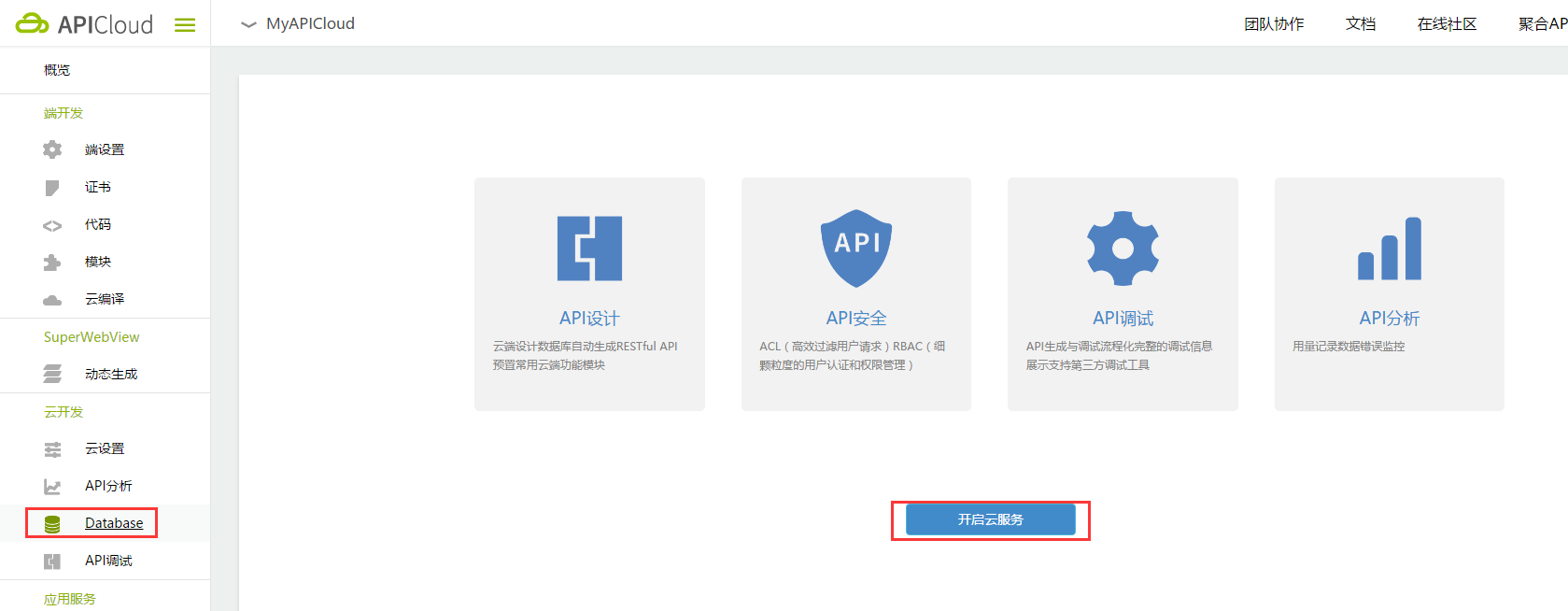Click the API安全 shield icon

[x=856, y=249]
